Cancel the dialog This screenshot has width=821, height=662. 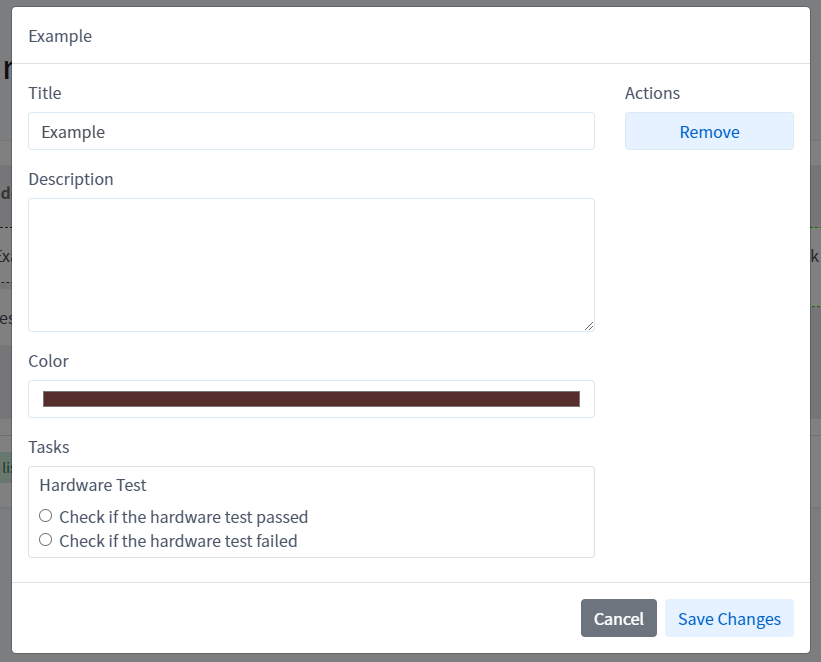(618, 618)
